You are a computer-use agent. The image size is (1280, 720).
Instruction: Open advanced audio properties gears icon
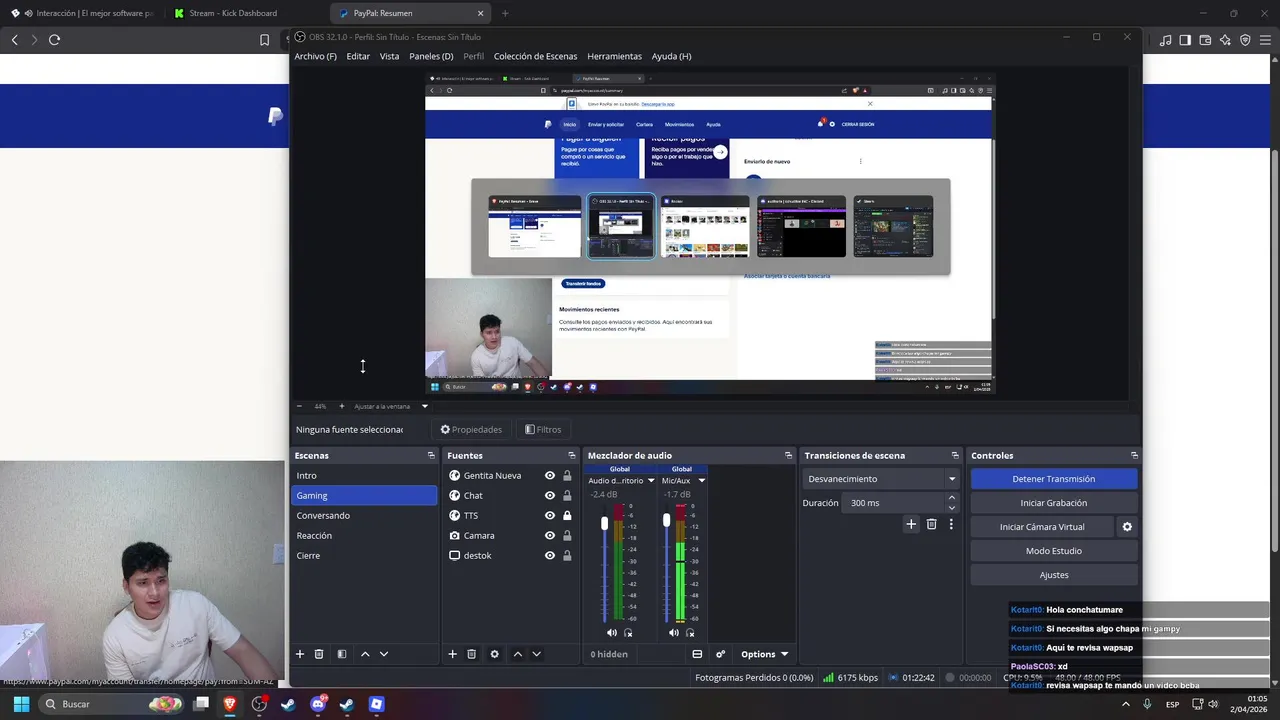point(720,654)
